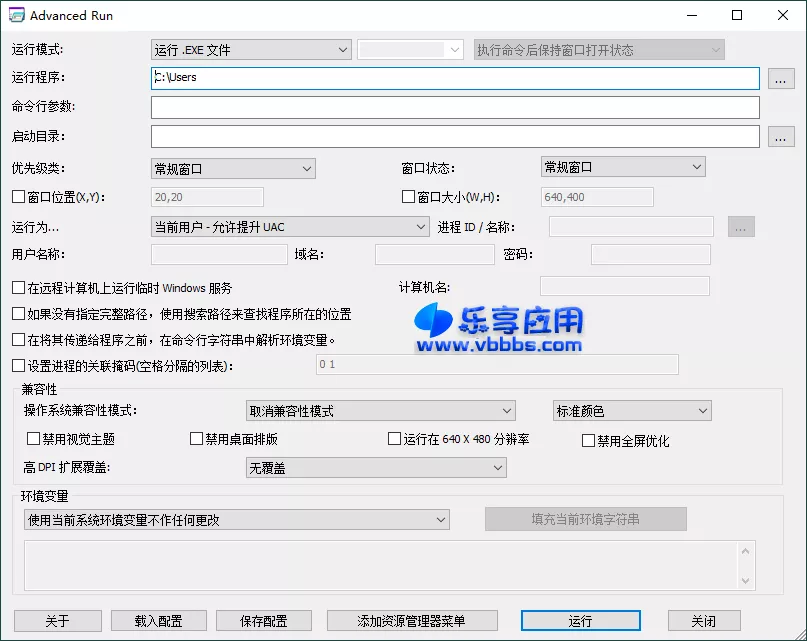This screenshot has width=807, height=641.
Task: Check the 禁用全屏优化 option
Action: (587, 439)
